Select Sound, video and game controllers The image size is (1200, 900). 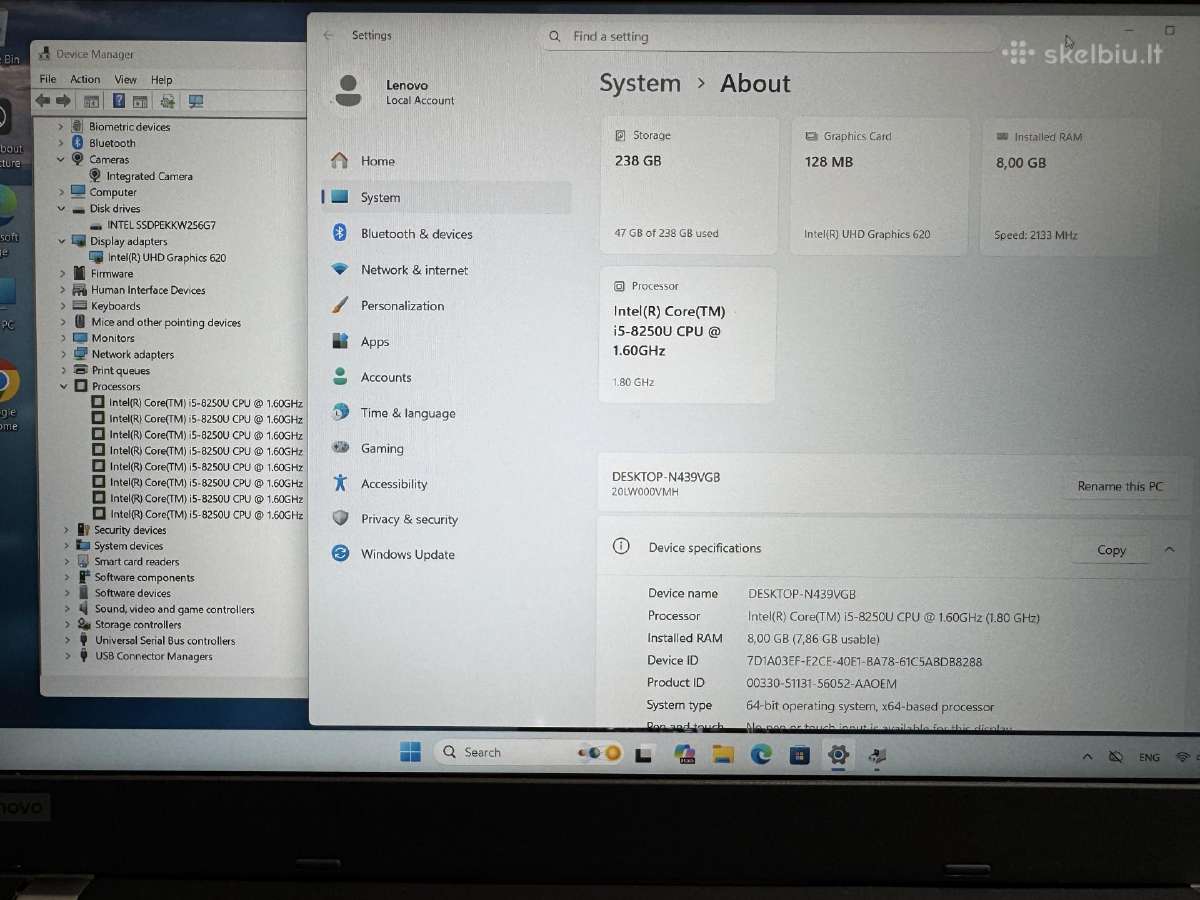pos(174,609)
